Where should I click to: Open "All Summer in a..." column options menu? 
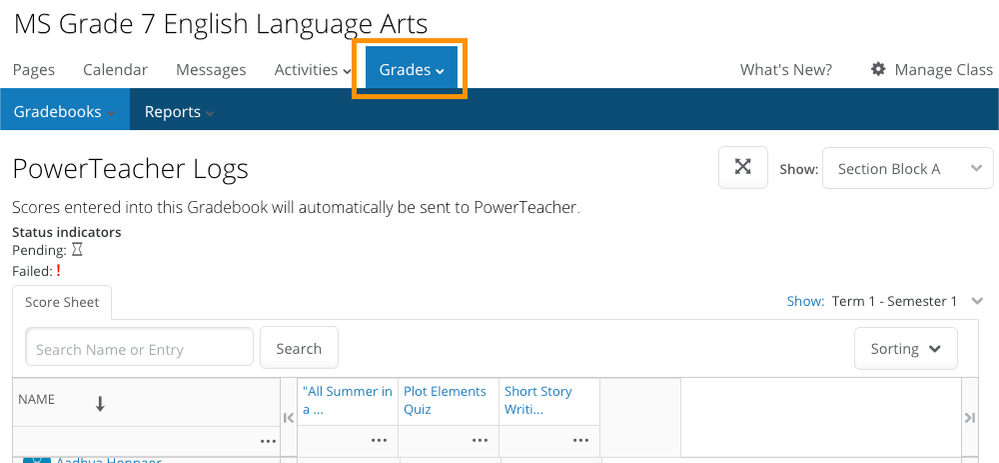click(378, 441)
